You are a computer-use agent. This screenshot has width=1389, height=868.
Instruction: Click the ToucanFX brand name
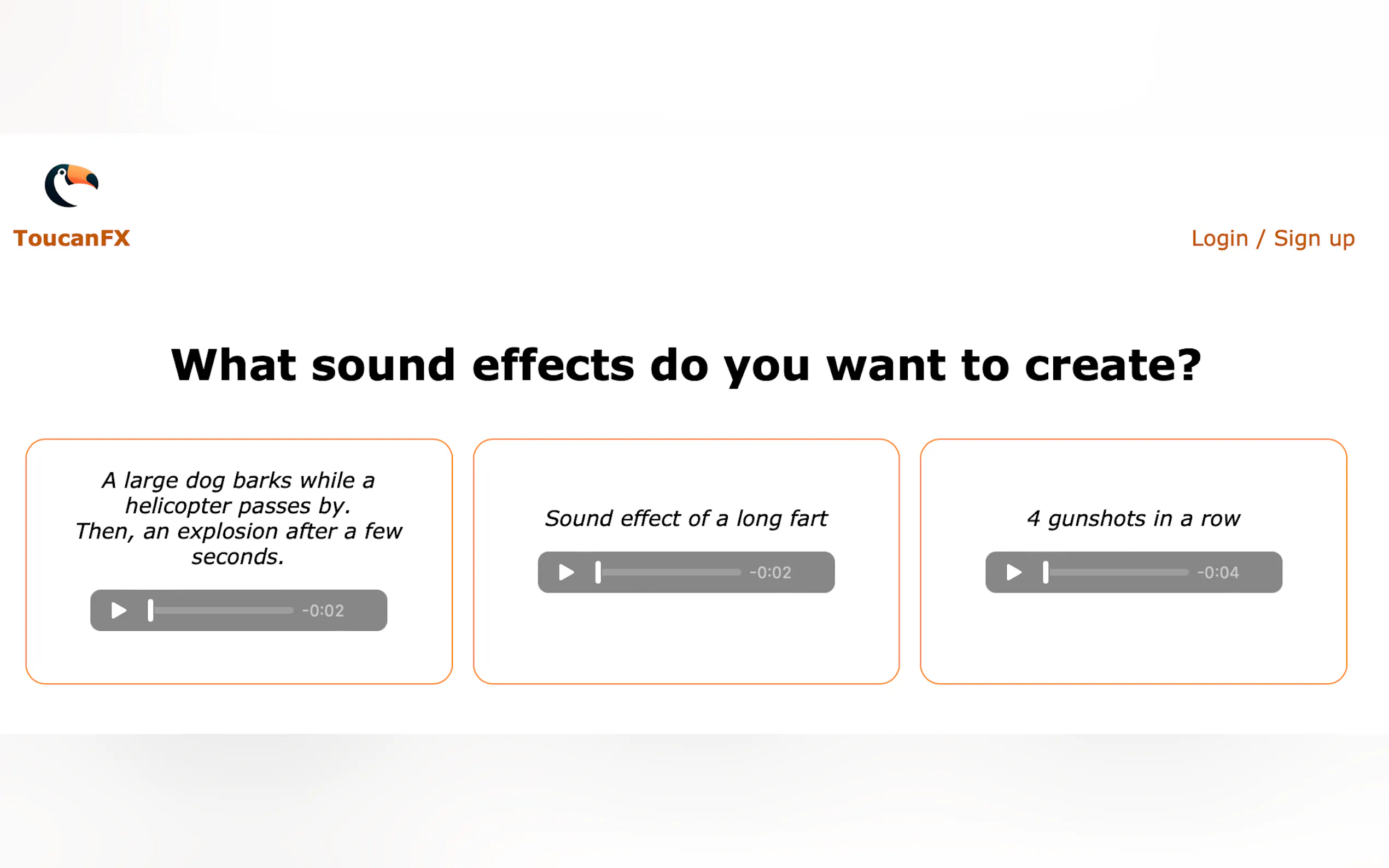point(72,238)
